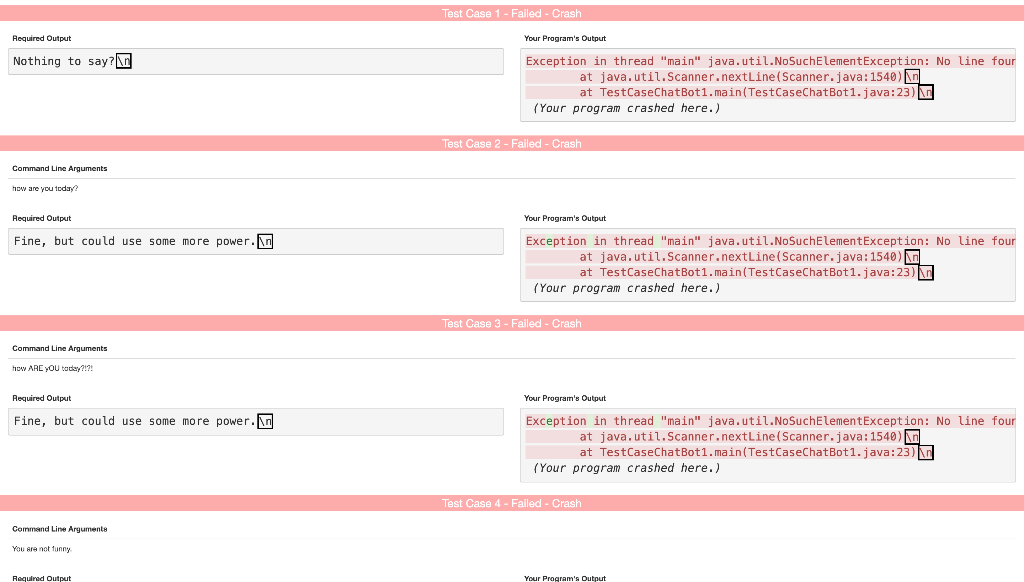This screenshot has height=582, width=1024.
Task: Click Test Case 3's Exception in thread "main" line
Action: (771, 421)
